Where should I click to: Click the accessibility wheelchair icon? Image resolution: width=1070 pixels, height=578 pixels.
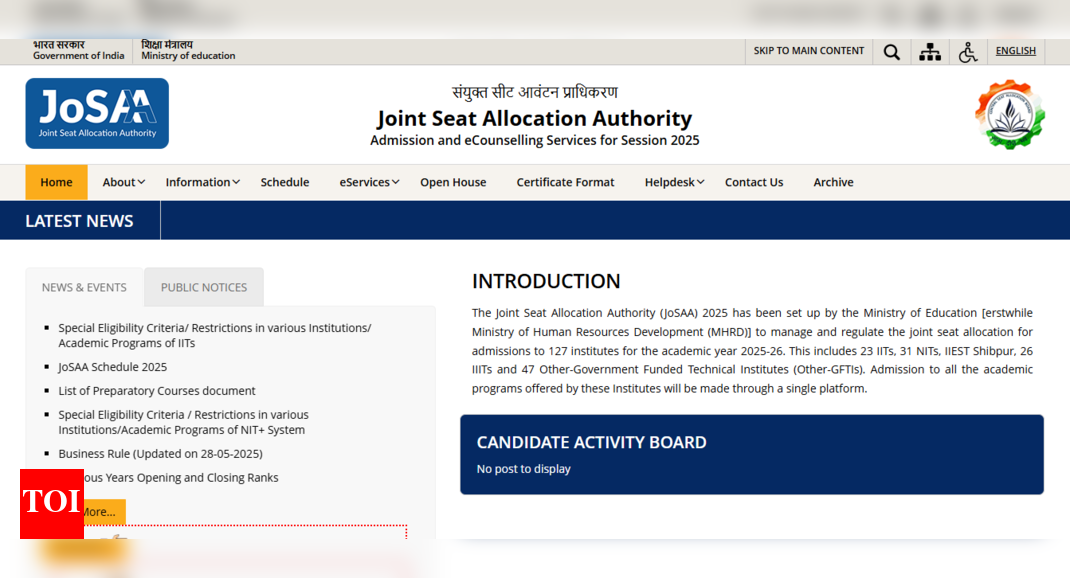(967, 52)
